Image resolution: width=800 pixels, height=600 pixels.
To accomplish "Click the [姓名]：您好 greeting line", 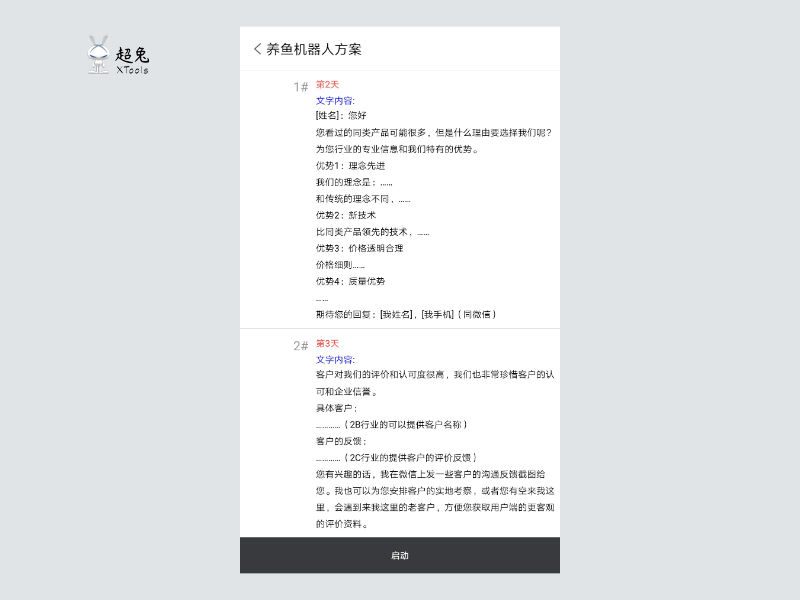I will click(341, 116).
